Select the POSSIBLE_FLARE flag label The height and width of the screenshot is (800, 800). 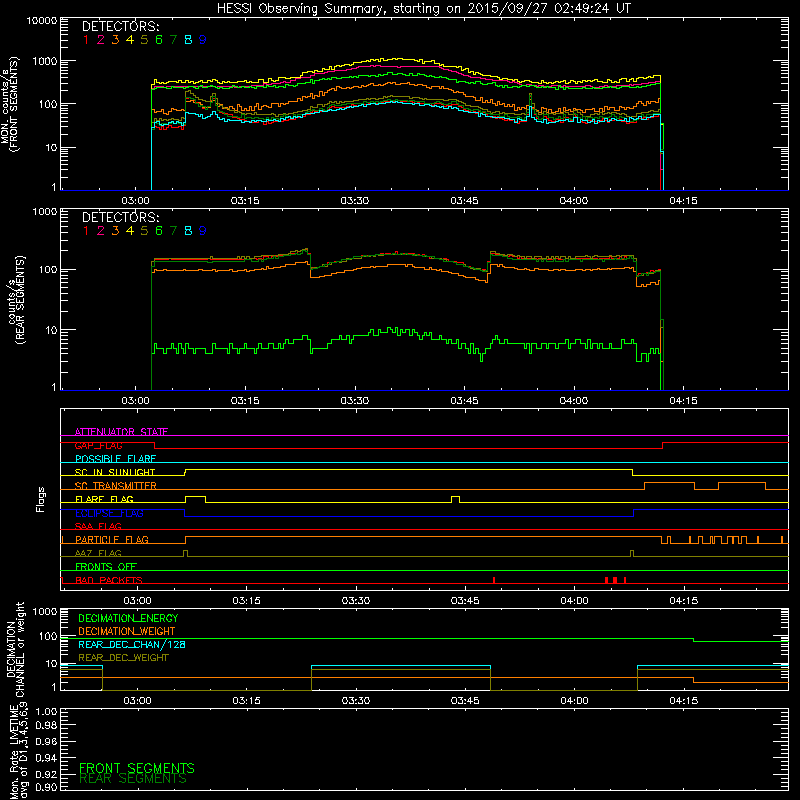point(115,459)
